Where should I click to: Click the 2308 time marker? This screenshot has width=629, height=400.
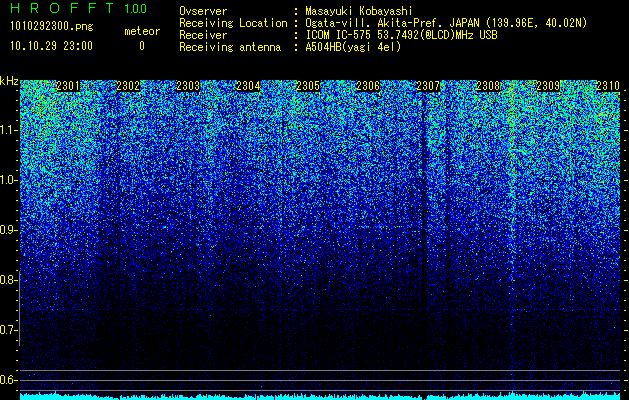488,86
